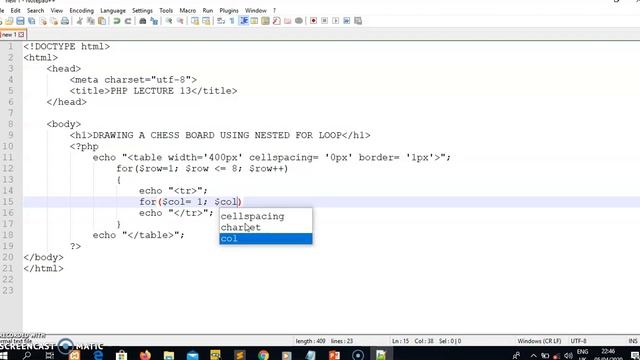Undo last edit with the Undo arrow

pos(117,21)
